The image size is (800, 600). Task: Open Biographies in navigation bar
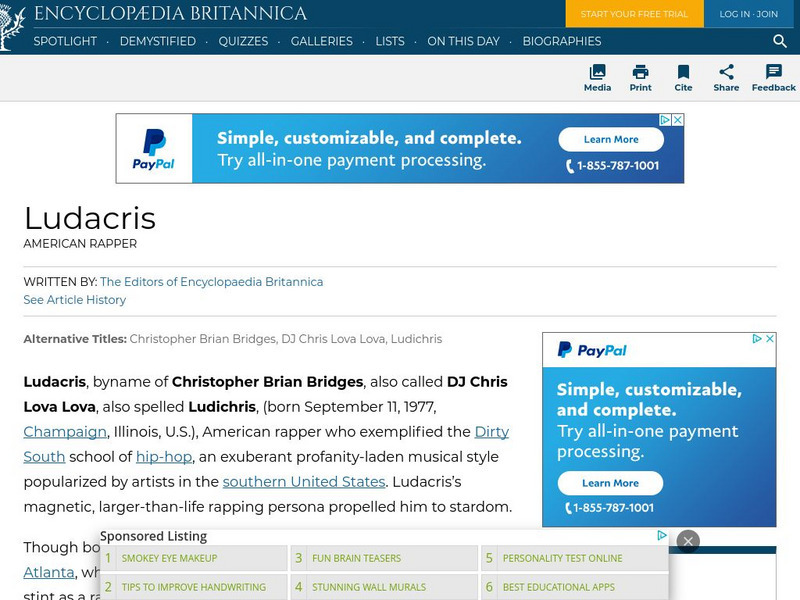pyautogui.click(x=562, y=41)
